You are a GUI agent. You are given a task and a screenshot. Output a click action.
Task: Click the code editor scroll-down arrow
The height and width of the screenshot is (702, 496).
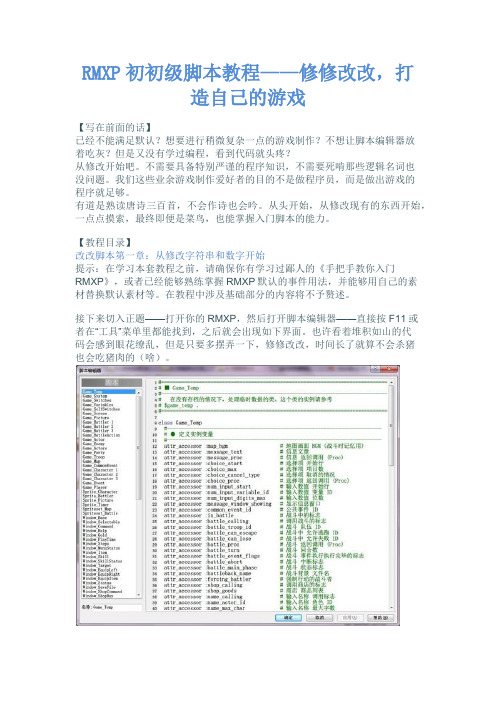click(x=391, y=608)
